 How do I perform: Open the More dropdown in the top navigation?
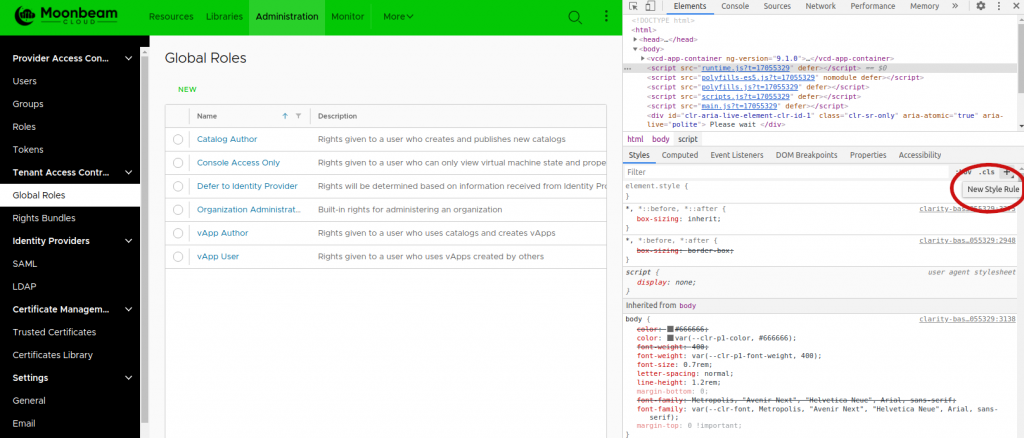[x=398, y=17]
